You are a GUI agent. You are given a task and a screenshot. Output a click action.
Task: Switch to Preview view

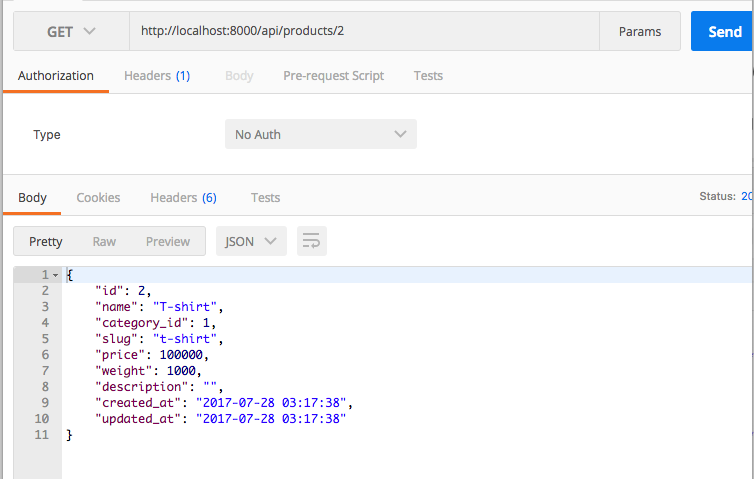coord(168,241)
